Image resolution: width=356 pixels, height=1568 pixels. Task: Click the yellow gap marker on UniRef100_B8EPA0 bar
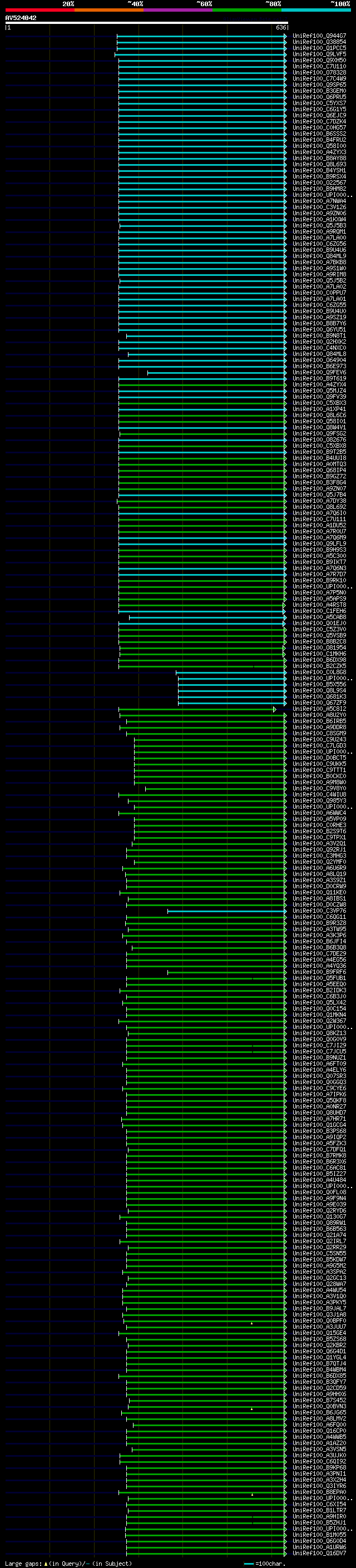point(252,1493)
